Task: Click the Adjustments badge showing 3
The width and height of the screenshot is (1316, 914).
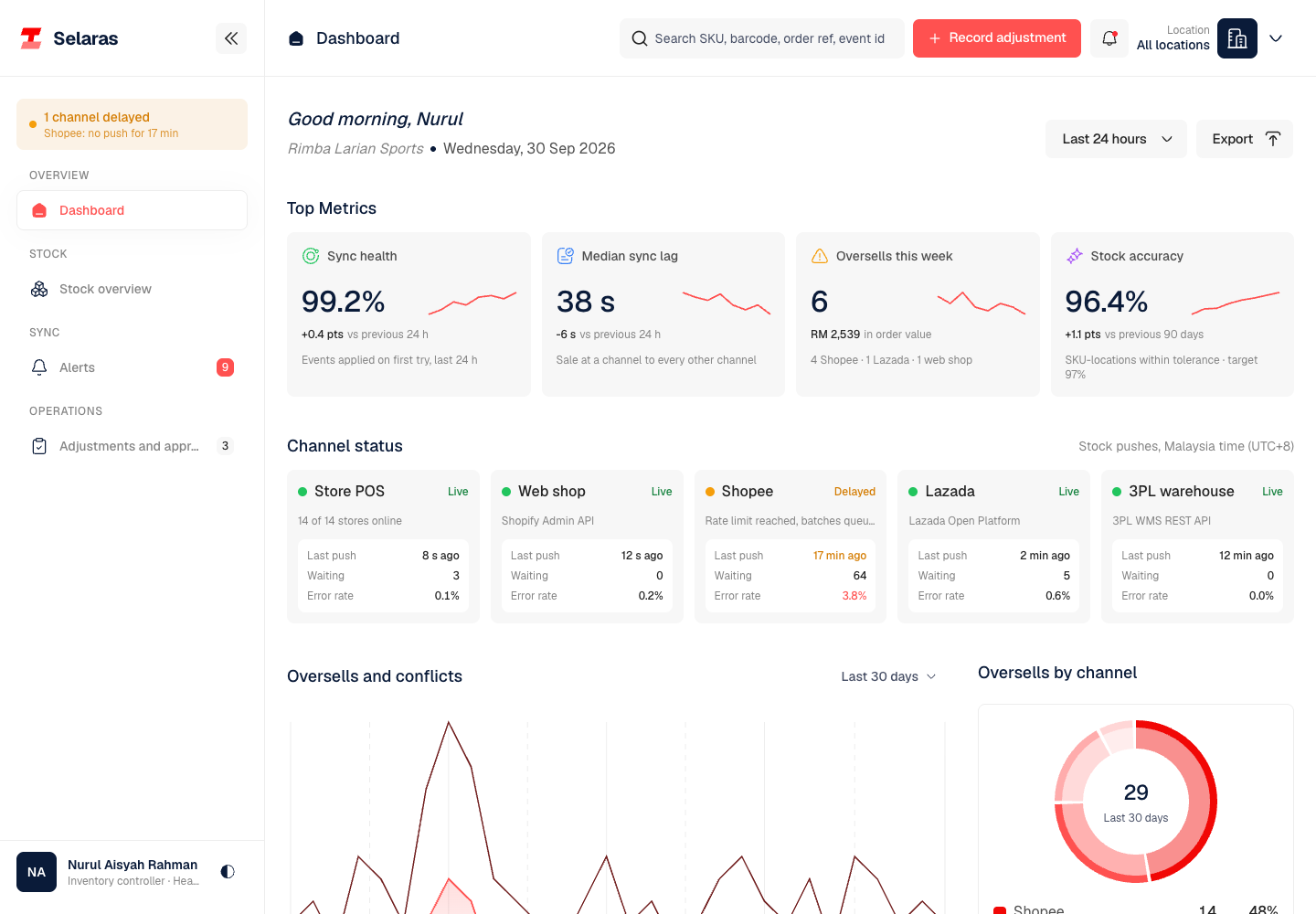Action: pos(225,446)
